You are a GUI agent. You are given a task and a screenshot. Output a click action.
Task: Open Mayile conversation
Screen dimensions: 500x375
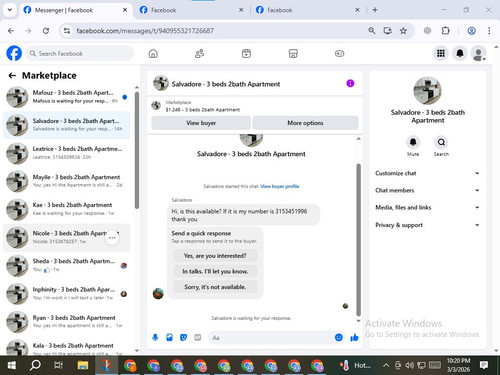[67, 181]
